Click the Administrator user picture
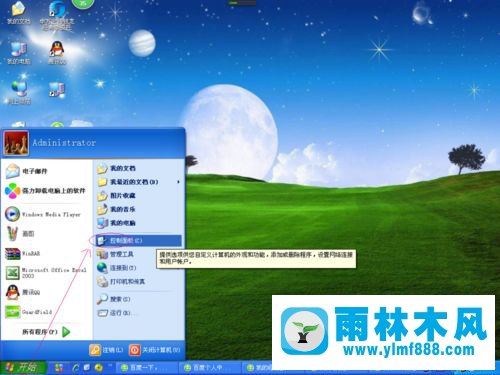 click(16, 143)
